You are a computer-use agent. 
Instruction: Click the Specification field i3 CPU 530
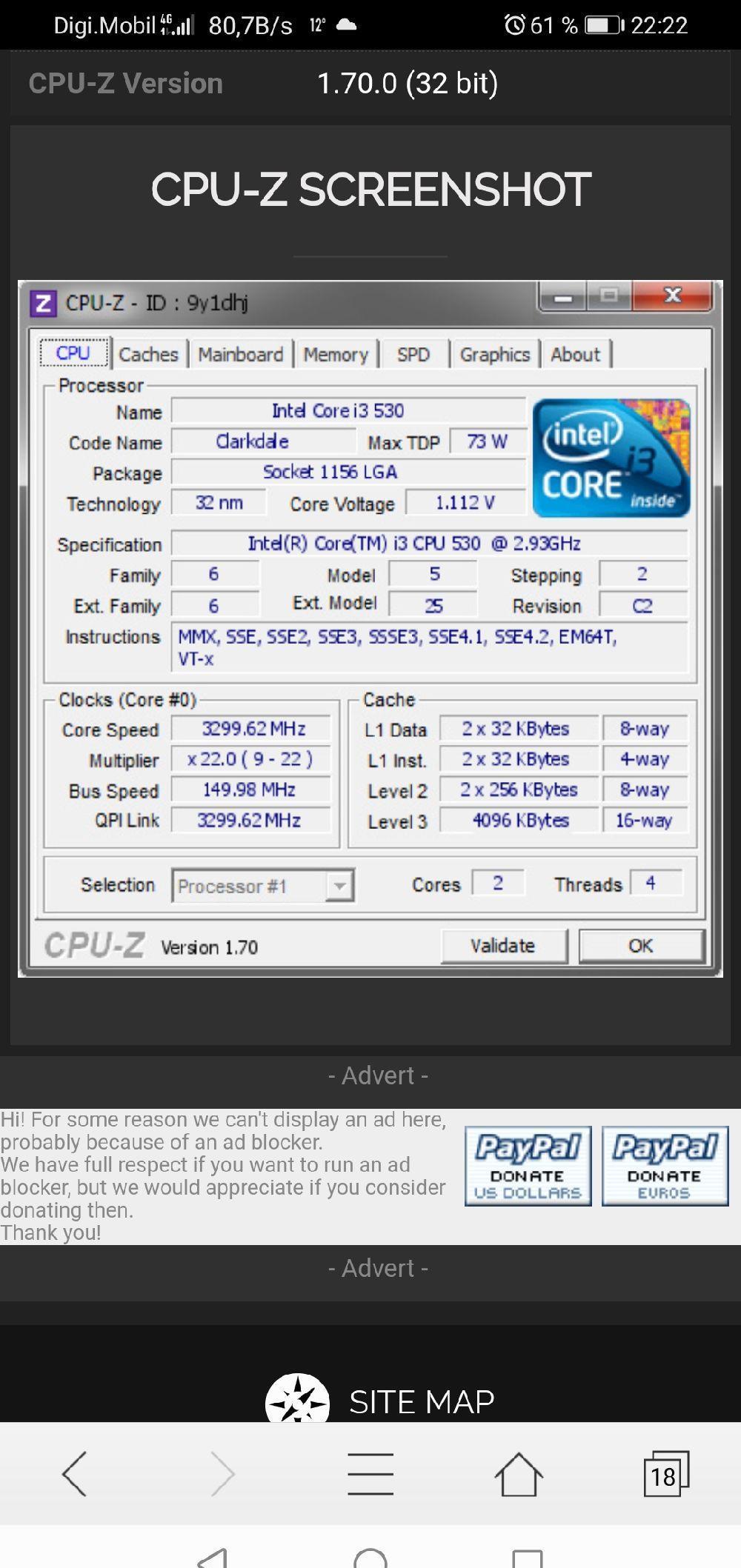coord(430,544)
